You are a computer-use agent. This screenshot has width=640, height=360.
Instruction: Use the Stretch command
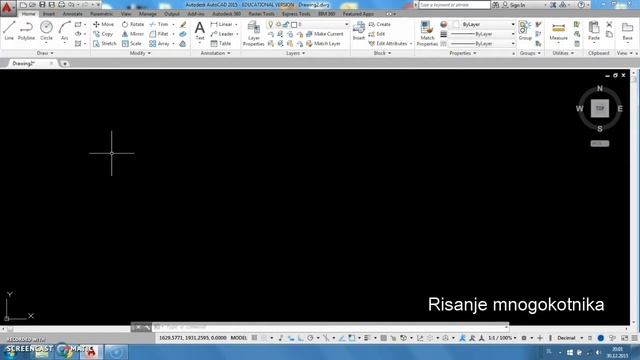(x=104, y=43)
